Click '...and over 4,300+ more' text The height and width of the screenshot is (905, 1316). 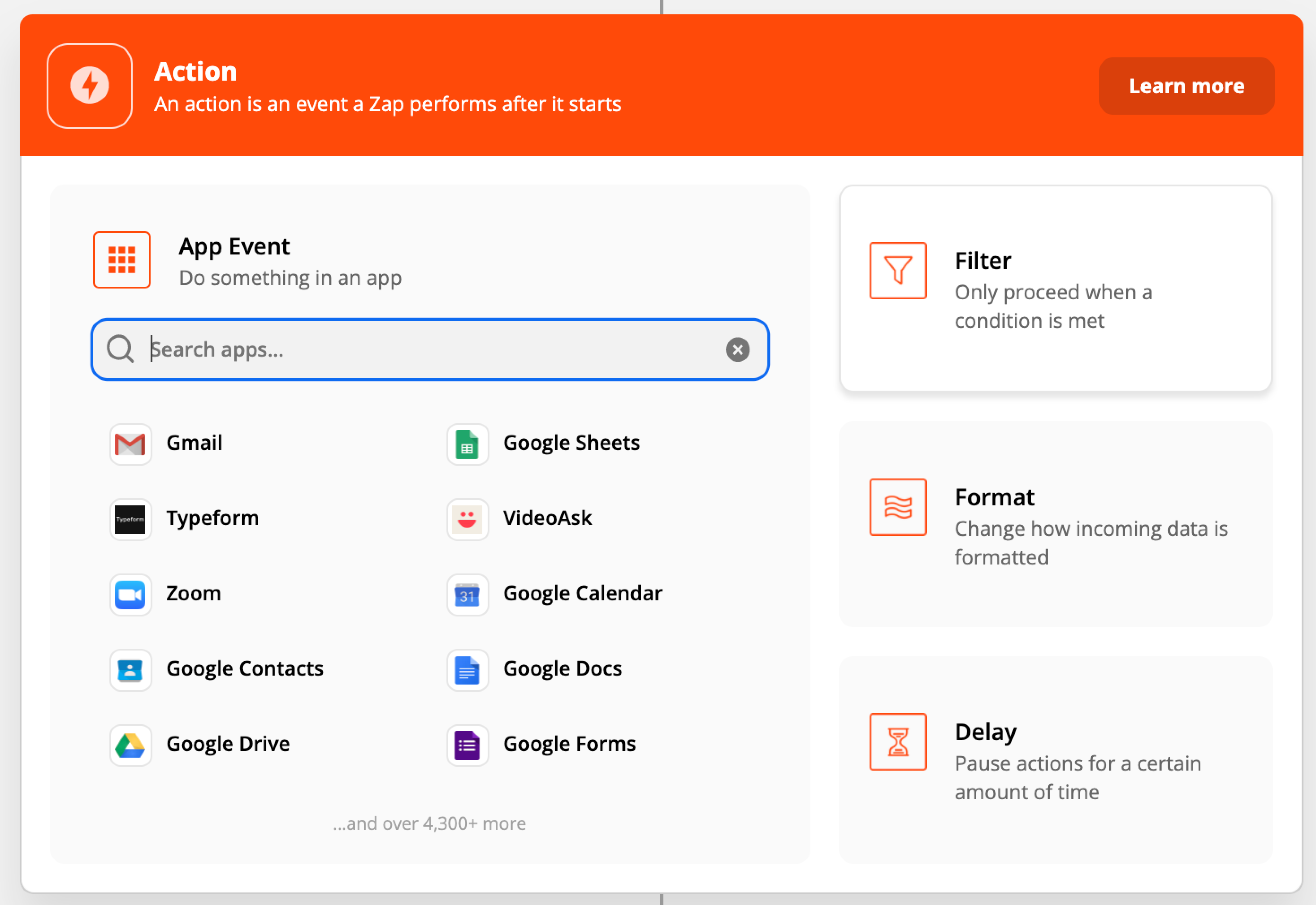[x=429, y=823]
